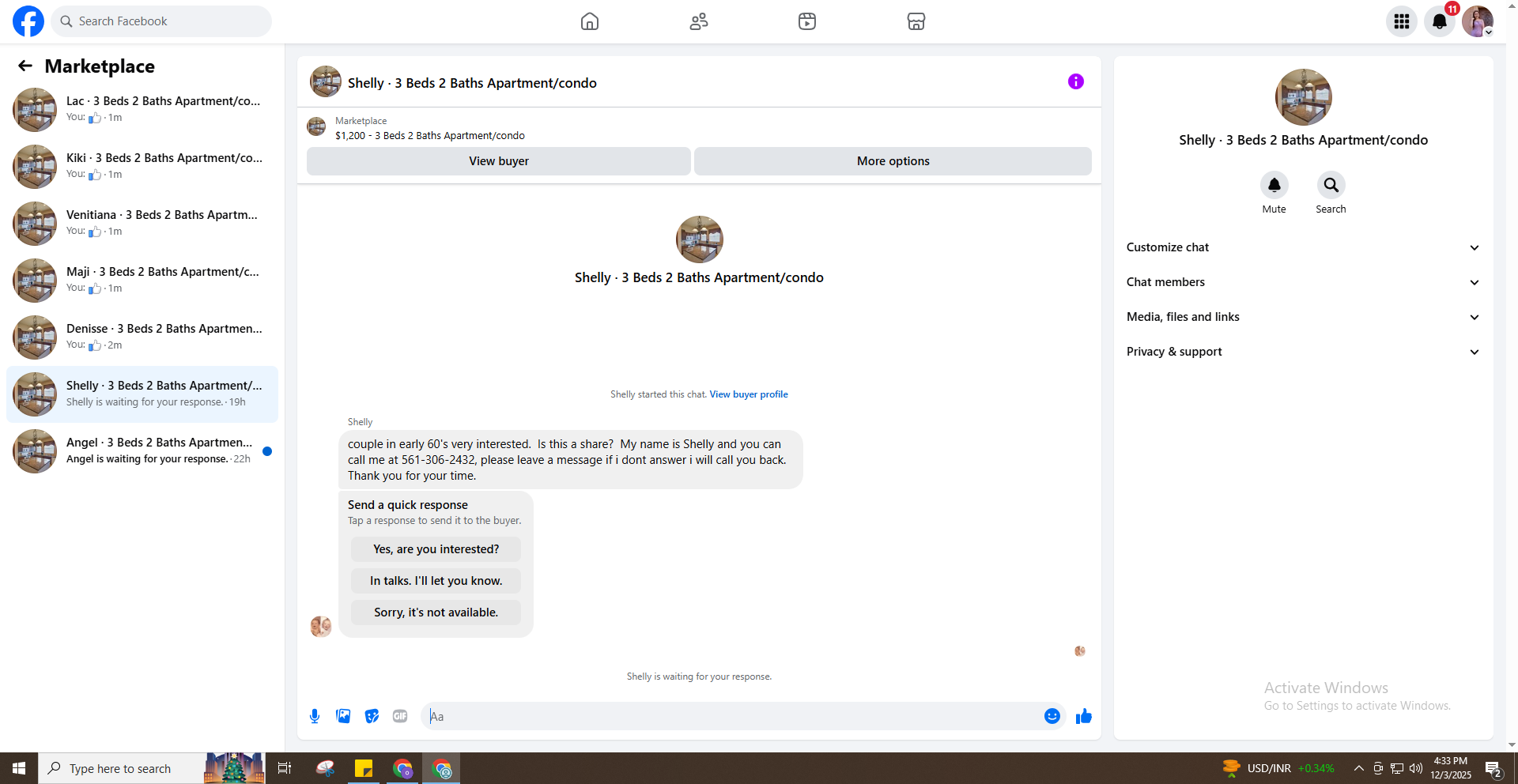Open the Venitiana conversation
1518x784 pixels.
[142, 224]
